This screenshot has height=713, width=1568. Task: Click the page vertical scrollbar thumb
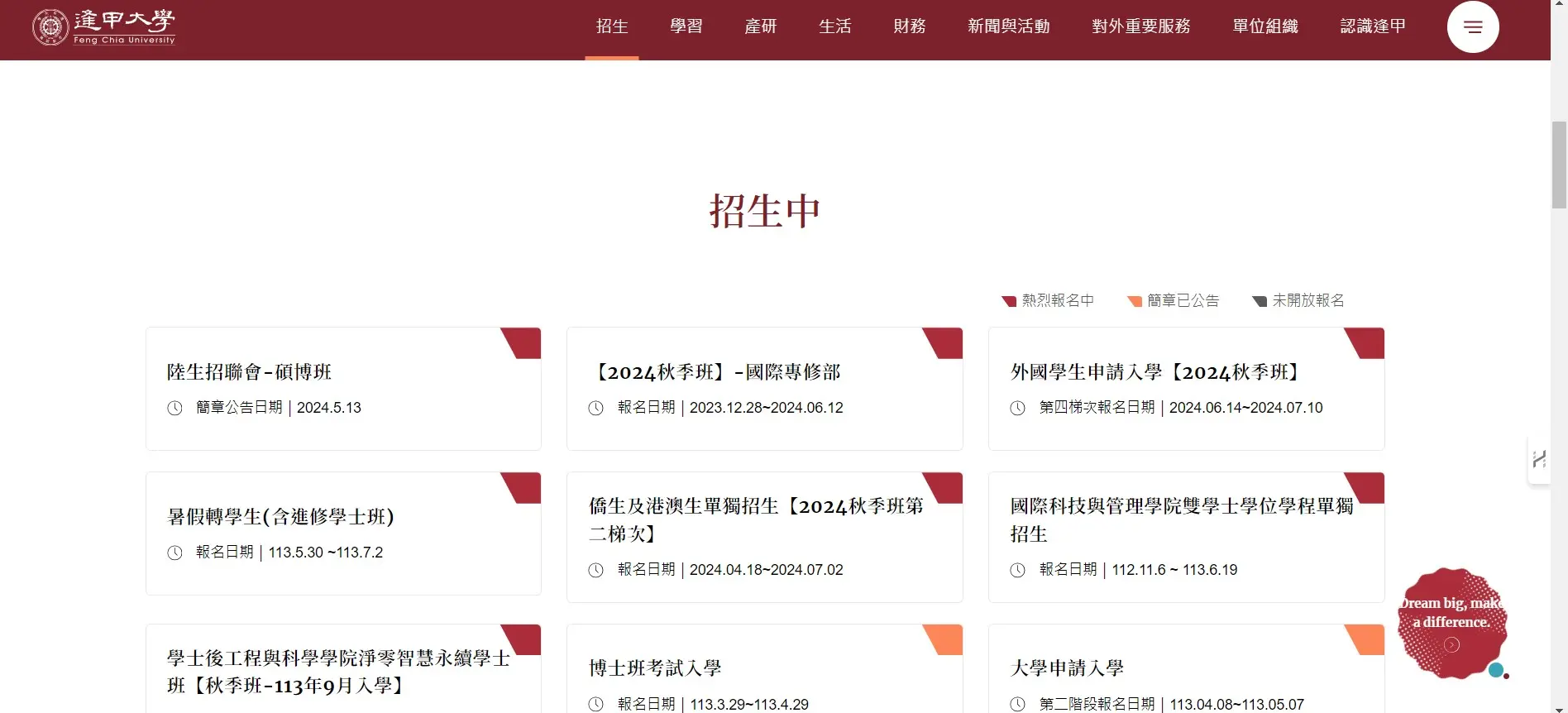click(x=1559, y=164)
